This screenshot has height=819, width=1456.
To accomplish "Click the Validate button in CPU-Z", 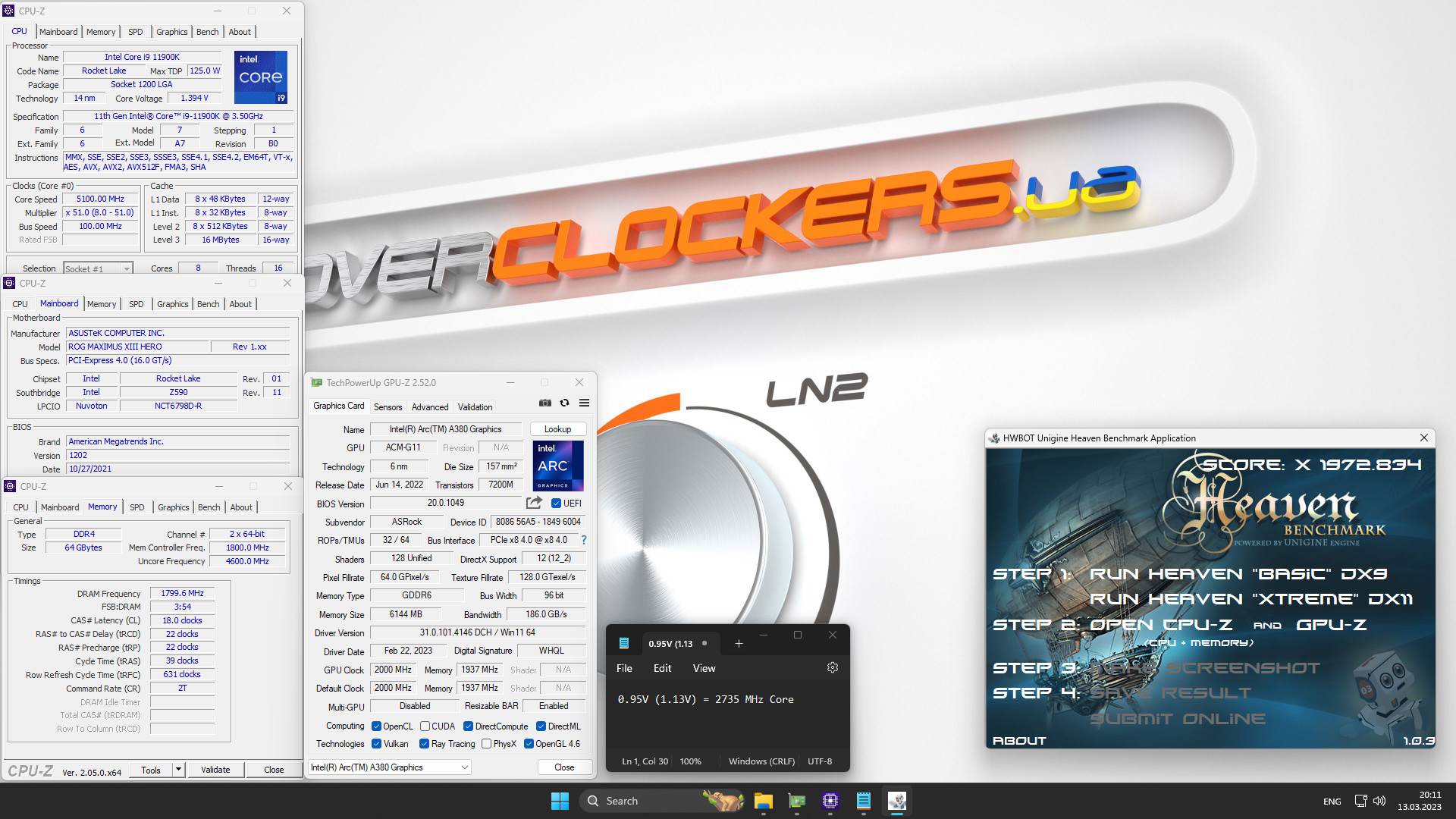I will click(x=215, y=769).
